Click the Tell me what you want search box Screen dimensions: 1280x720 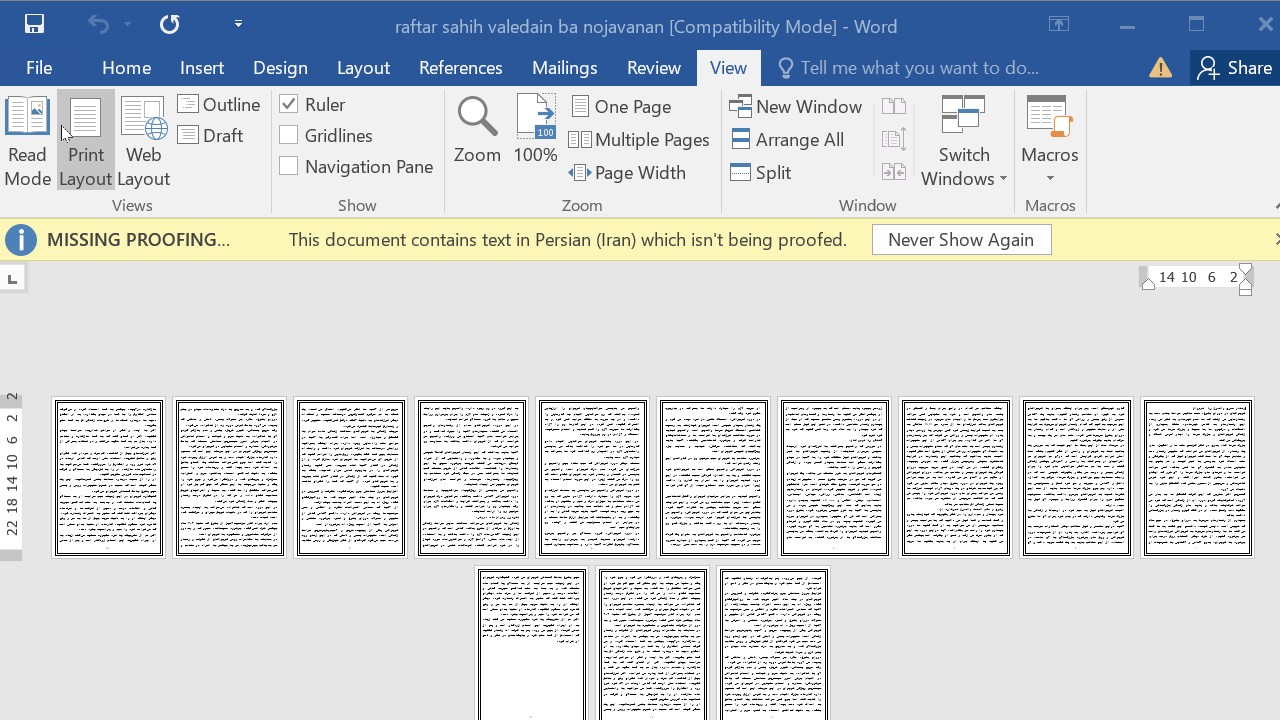click(x=908, y=68)
